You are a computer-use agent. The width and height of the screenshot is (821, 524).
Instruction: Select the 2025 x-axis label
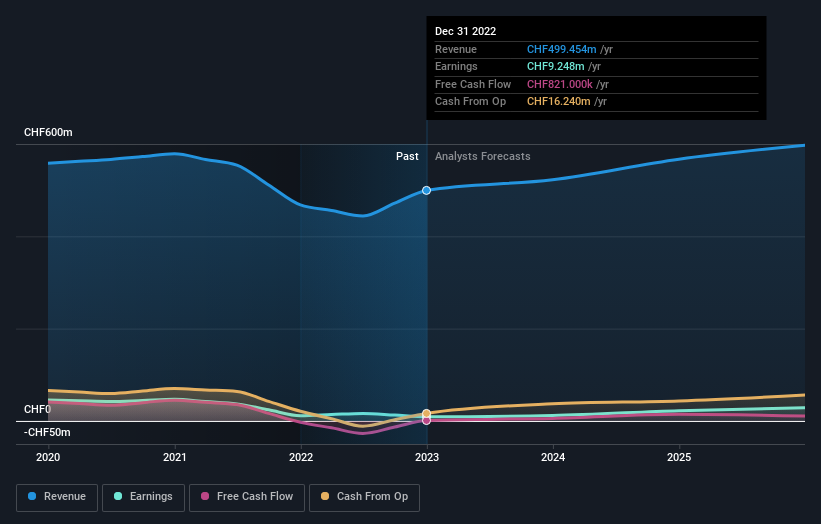pos(679,458)
